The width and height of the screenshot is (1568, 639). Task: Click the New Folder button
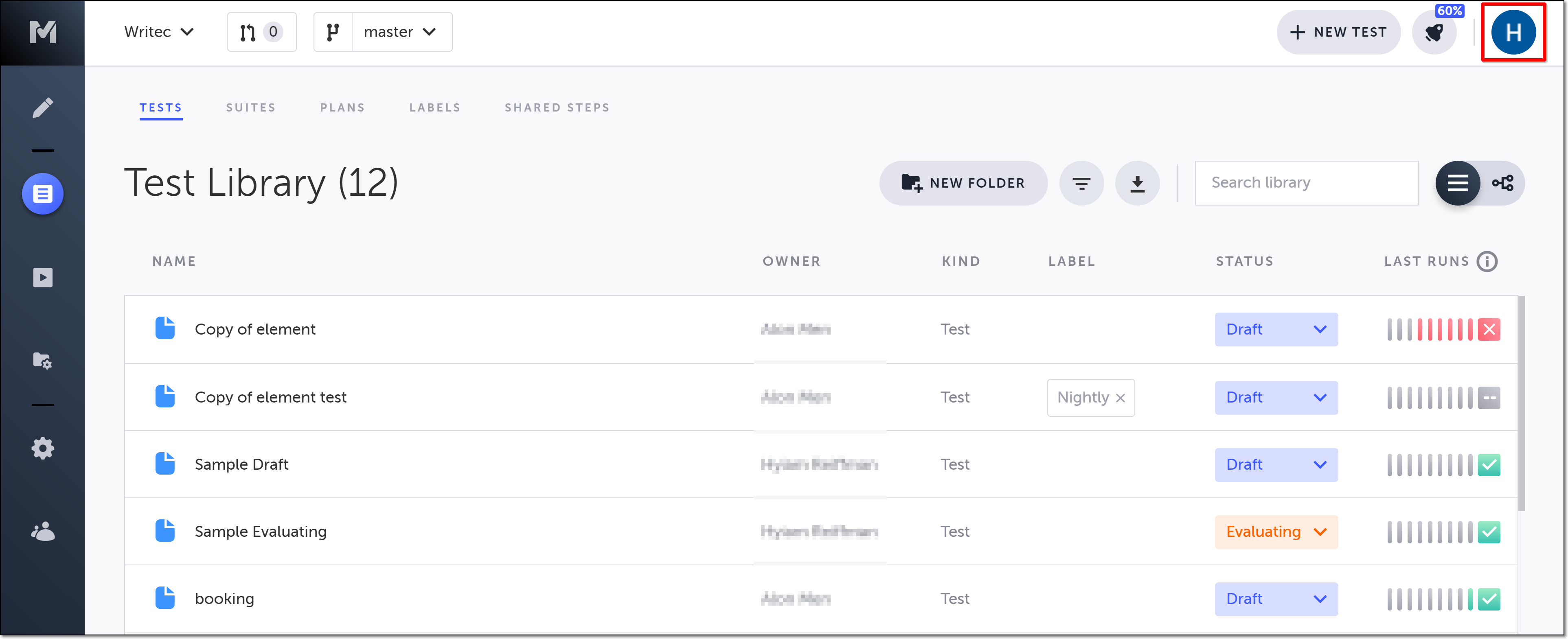[x=963, y=183]
